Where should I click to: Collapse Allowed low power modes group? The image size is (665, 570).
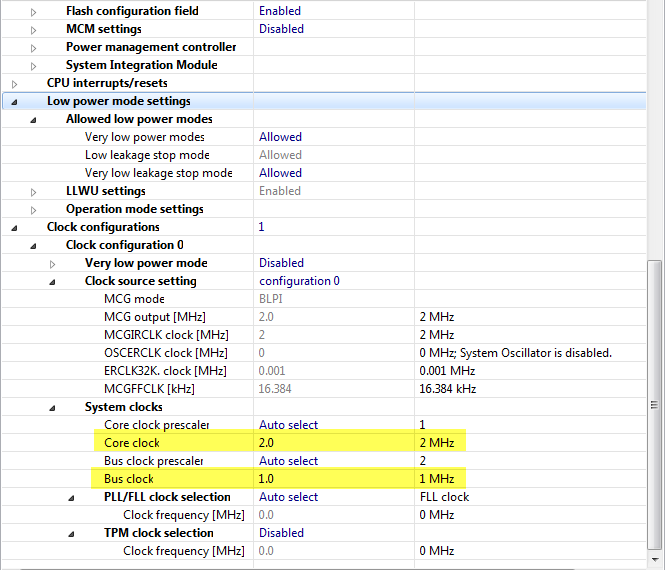(34, 119)
